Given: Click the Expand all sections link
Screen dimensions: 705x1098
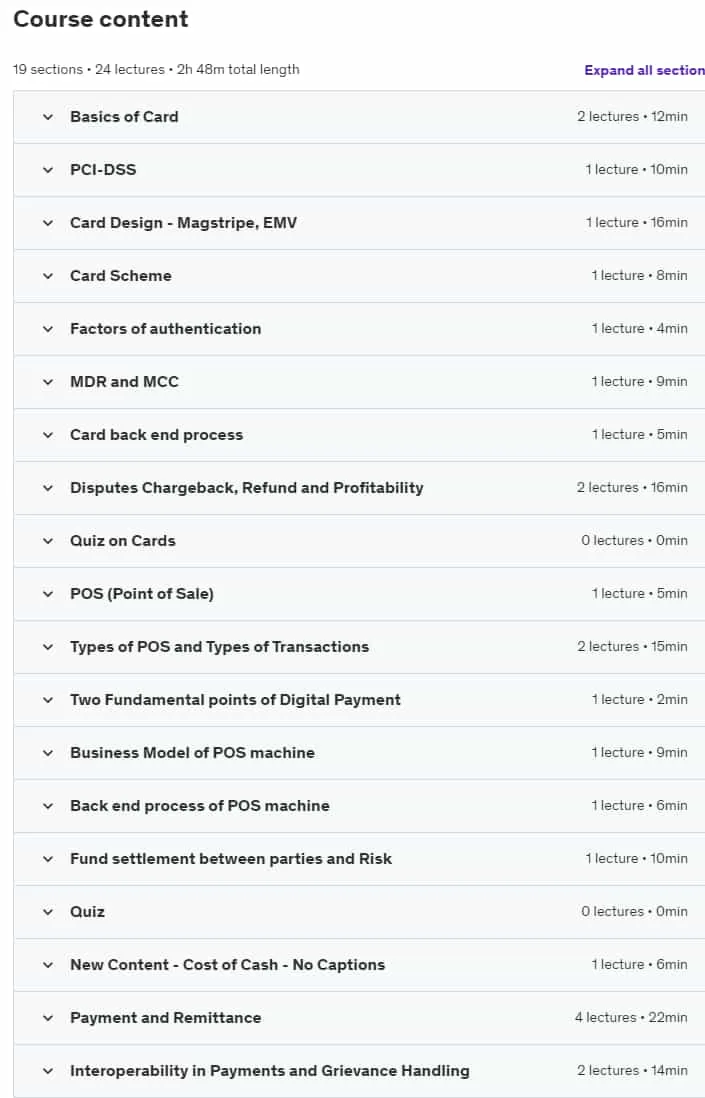Looking at the screenshot, I should pyautogui.click(x=644, y=70).
